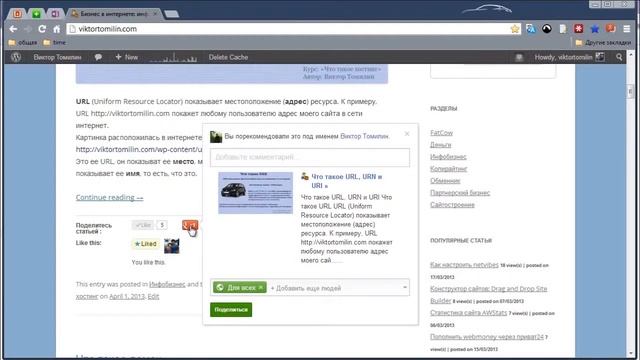Open Chrome hamburger menu
This screenshot has height=360, width=640.
pos(627,29)
